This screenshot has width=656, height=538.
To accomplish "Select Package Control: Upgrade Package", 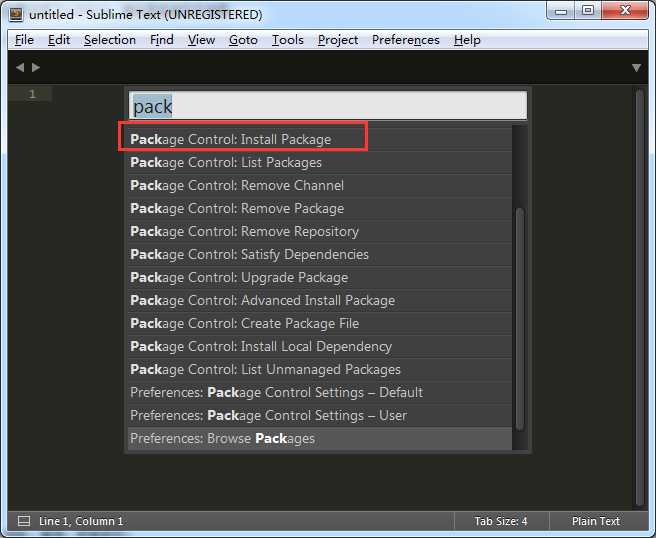I will (x=320, y=277).
